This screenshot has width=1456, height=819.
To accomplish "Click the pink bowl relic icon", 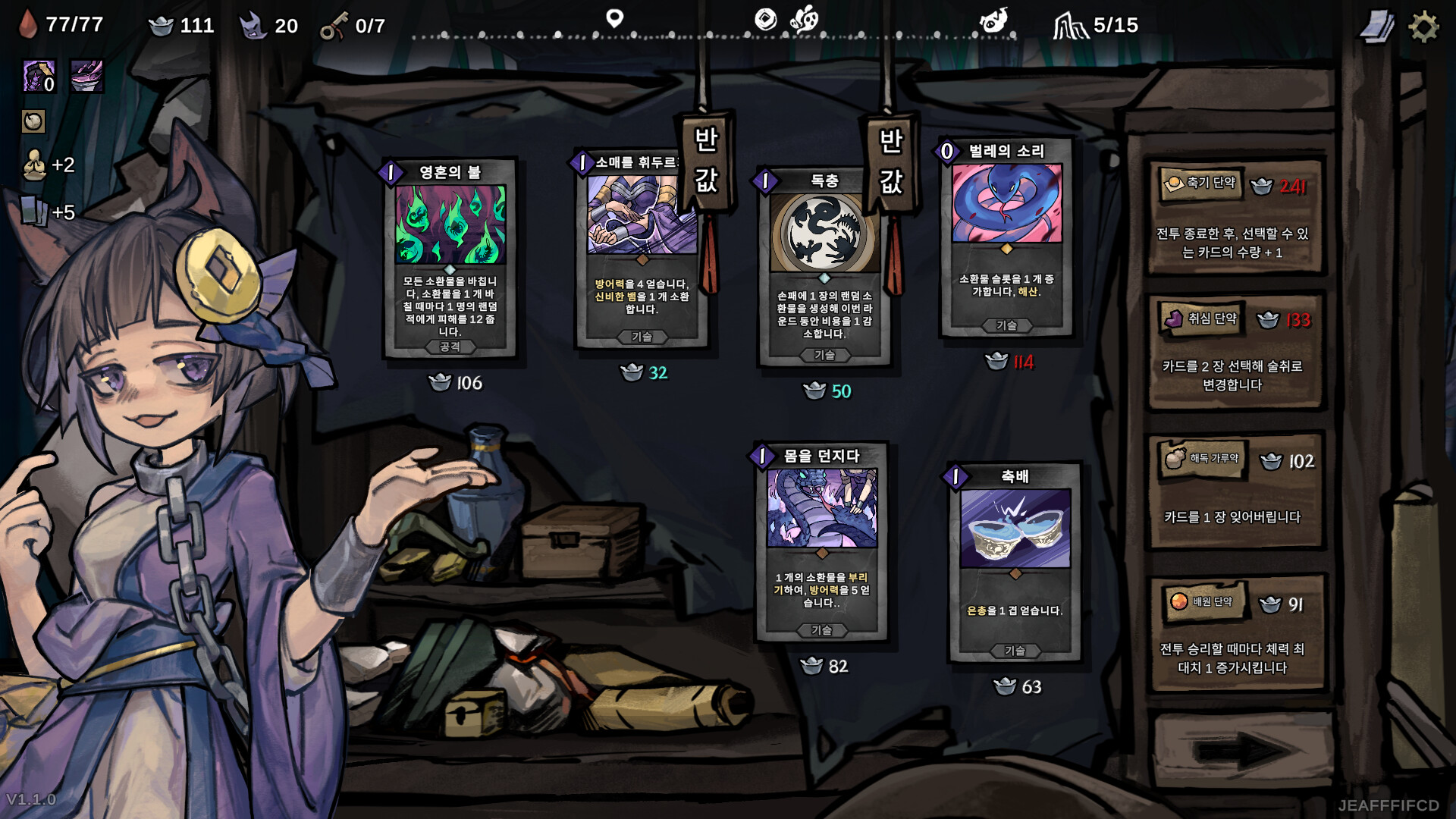I will [x=86, y=77].
